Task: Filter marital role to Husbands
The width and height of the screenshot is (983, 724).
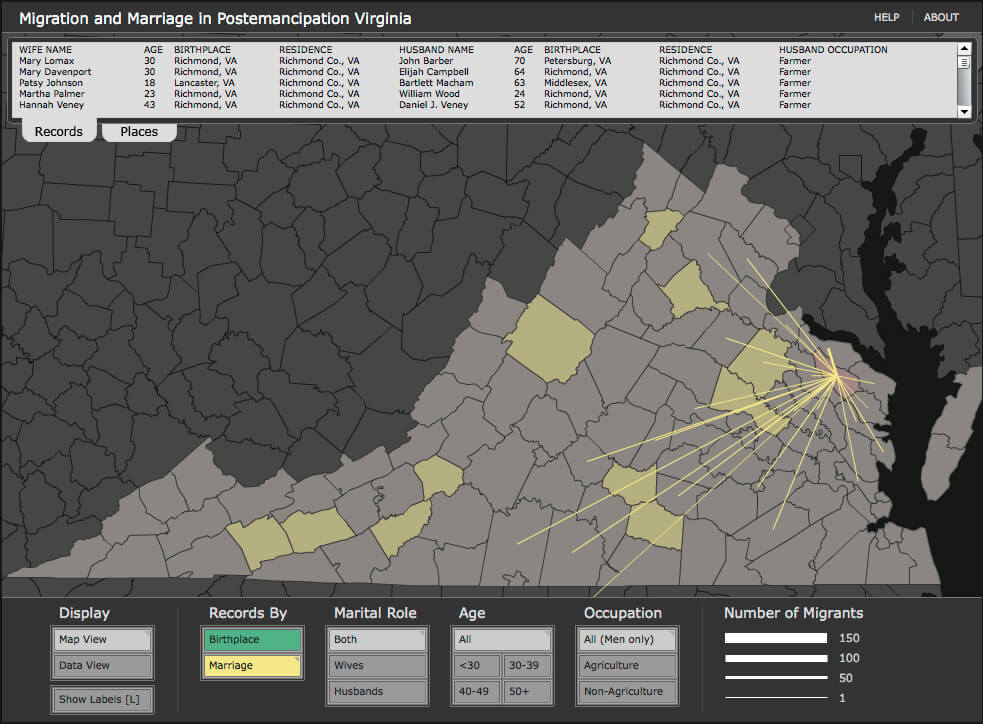Action: pyautogui.click(x=377, y=692)
